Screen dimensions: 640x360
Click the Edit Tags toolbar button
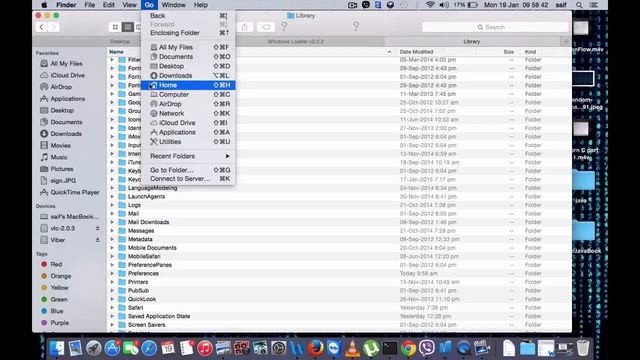coord(266,27)
